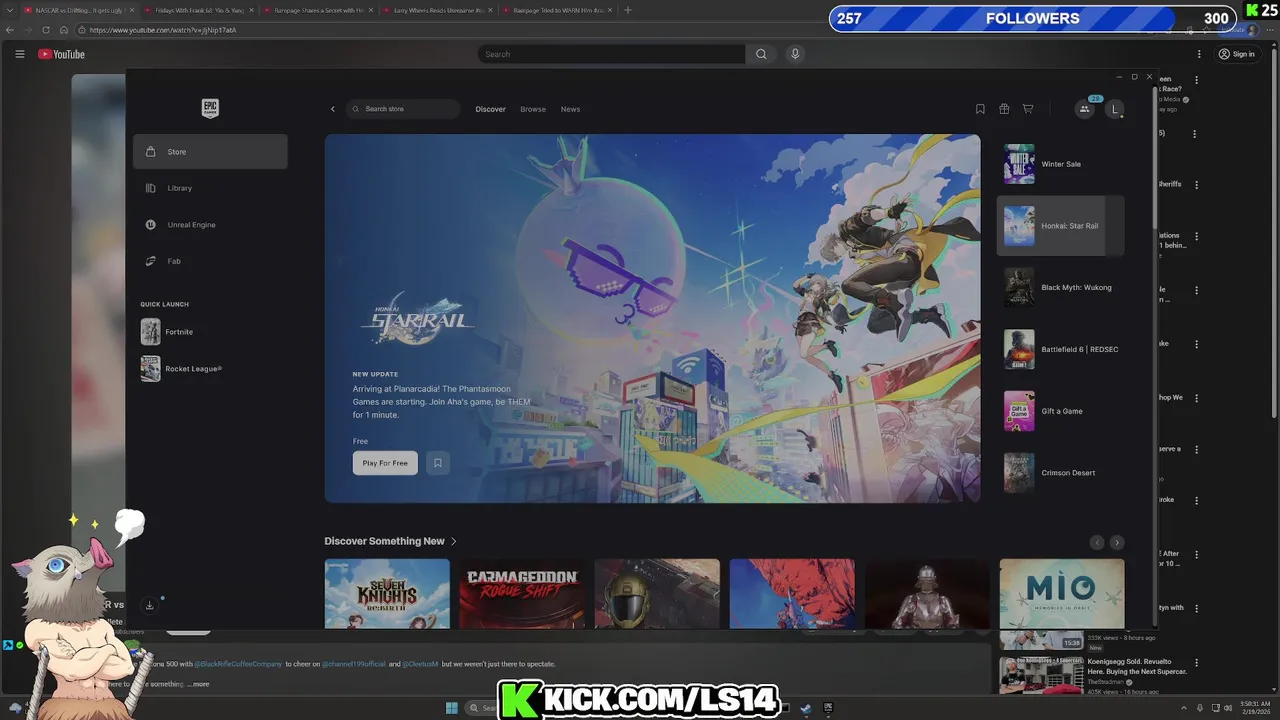Viewport: 1280px width, 720px height.
Task: Switch to the Discover tab
Action: tap(490, 109)
